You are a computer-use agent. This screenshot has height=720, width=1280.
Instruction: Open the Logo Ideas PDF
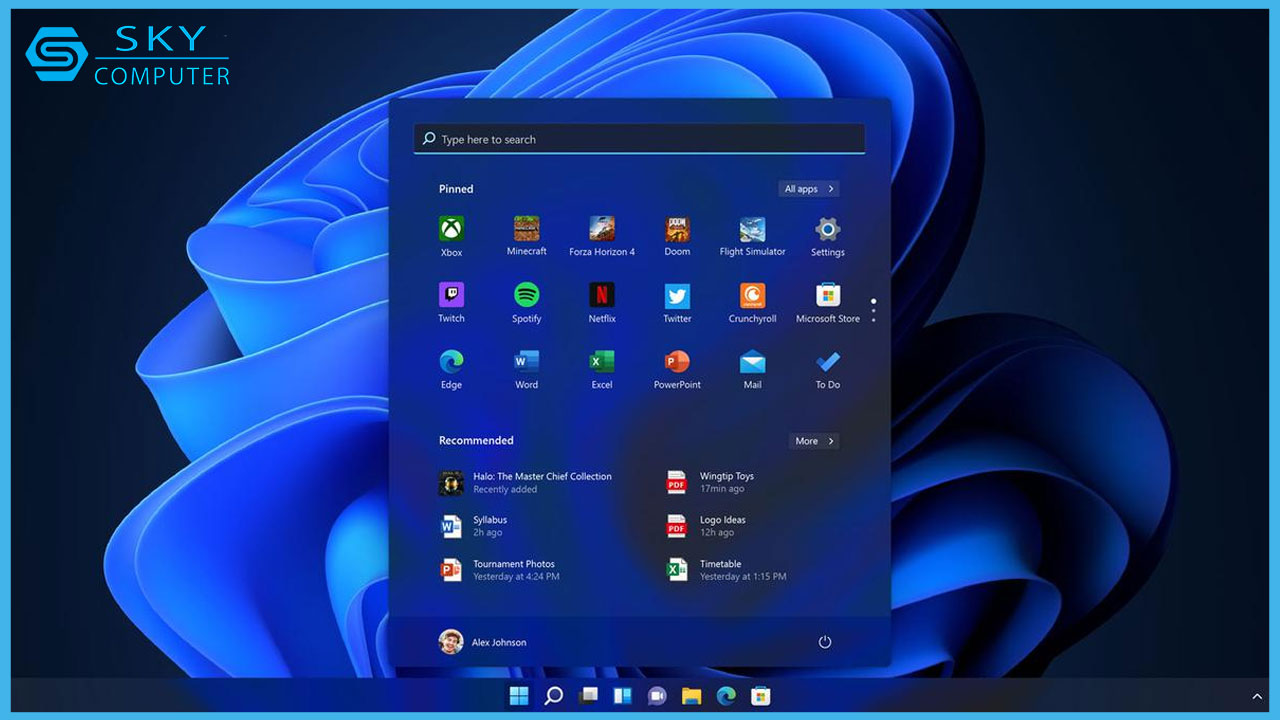click(707, 526)
